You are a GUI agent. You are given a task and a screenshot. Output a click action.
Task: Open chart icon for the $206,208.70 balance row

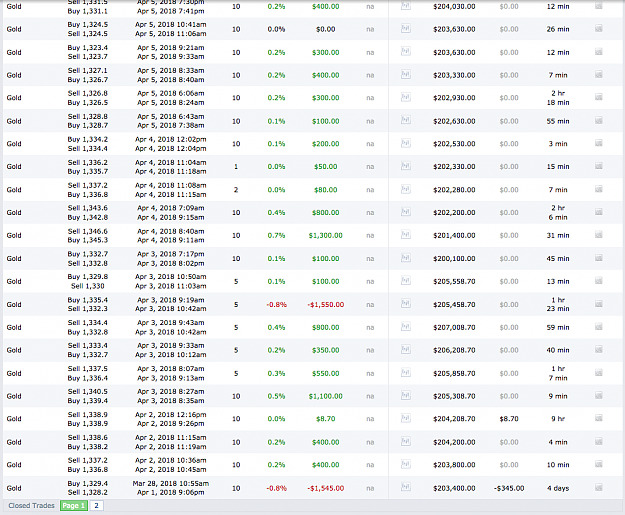tap(406, 350)
